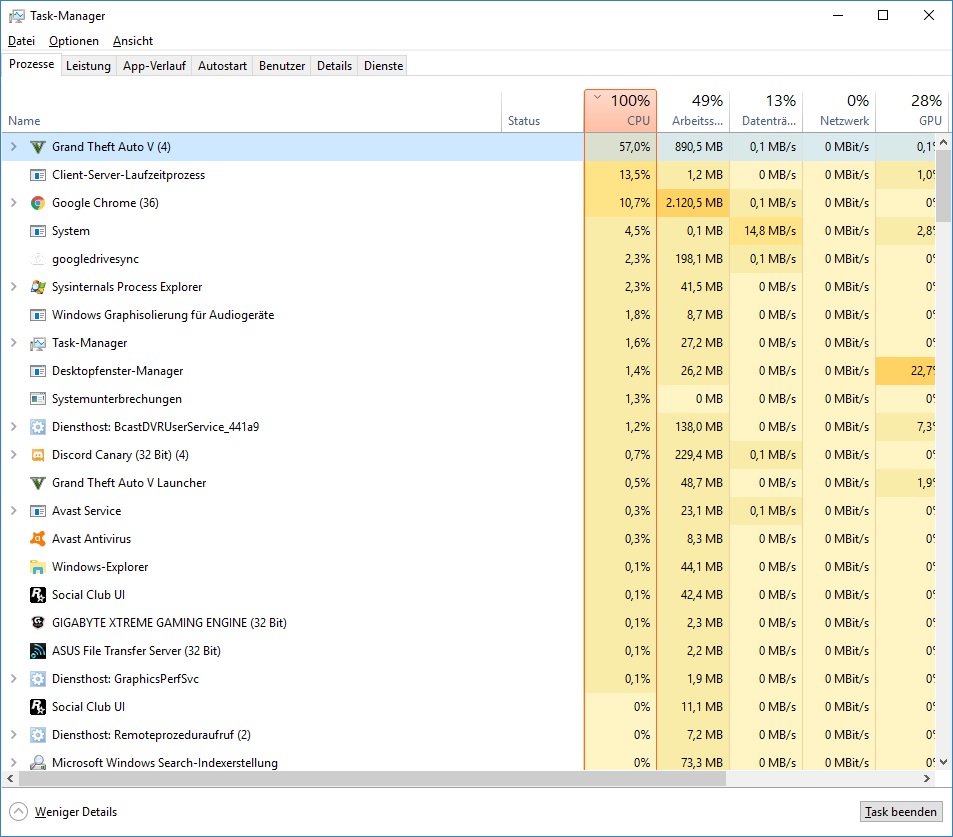The height and width of the screenshot is (837, 953).
Task: Click the Grand Theft Auto V Launcher icon
Action: coord(38,483)
